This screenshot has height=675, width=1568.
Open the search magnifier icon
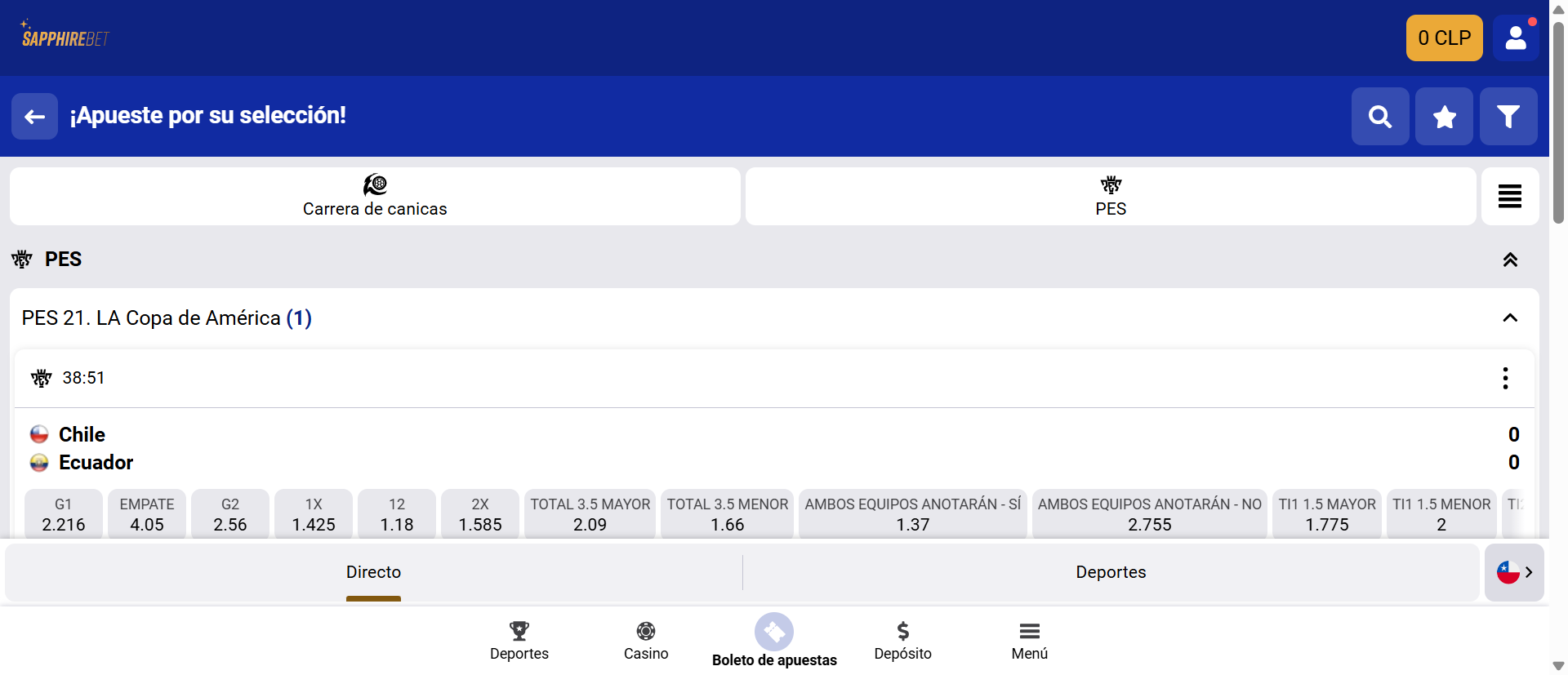(1380, 117)
